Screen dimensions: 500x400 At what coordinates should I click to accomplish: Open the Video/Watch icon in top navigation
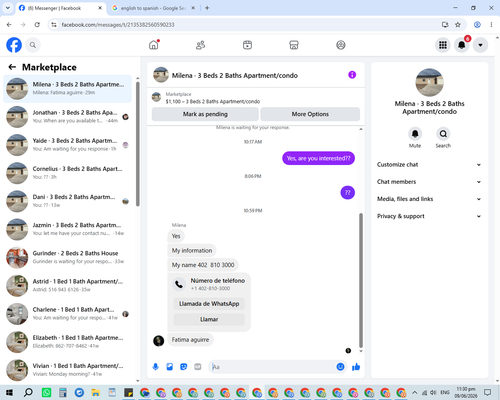tap(247, 45)
